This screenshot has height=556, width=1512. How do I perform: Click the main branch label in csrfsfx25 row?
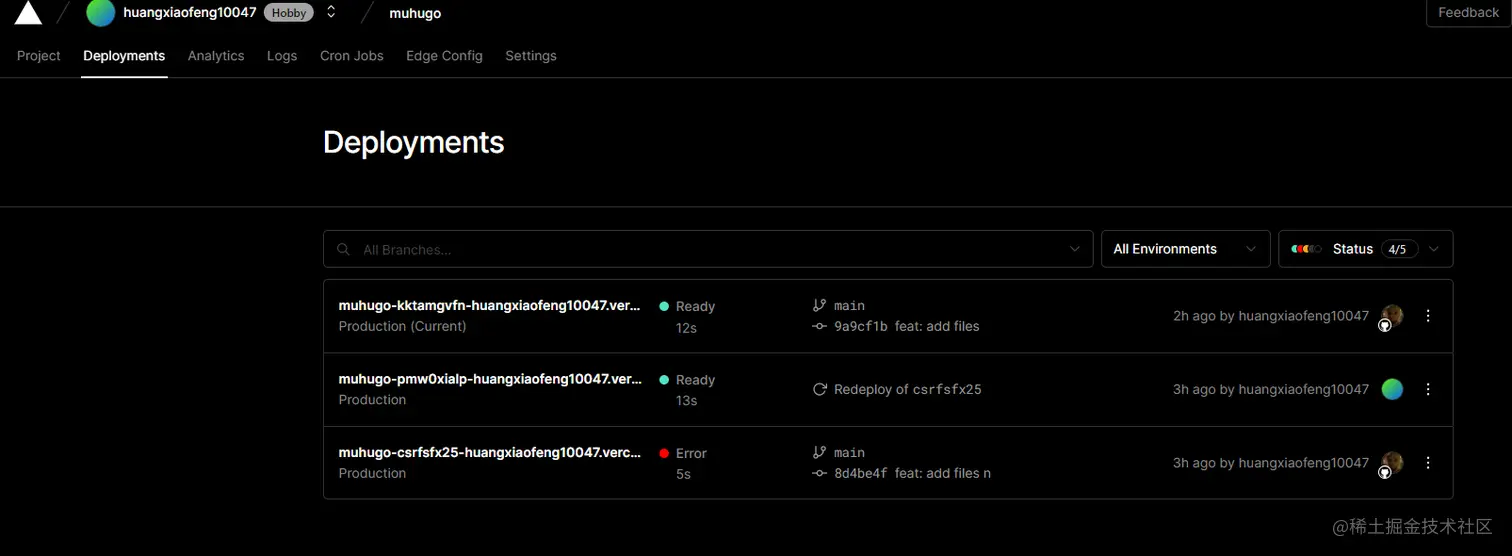(849, 453)
